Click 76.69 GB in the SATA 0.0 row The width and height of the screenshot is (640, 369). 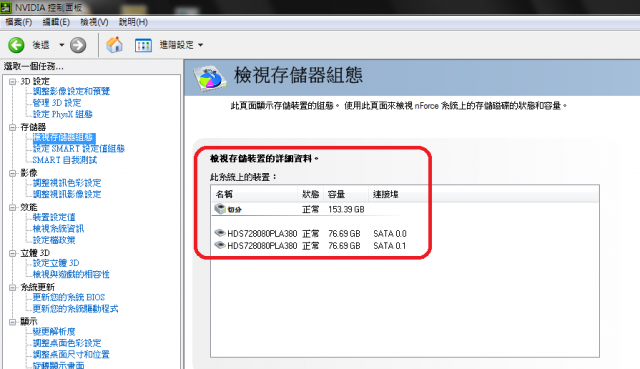[x=344, y=233]
